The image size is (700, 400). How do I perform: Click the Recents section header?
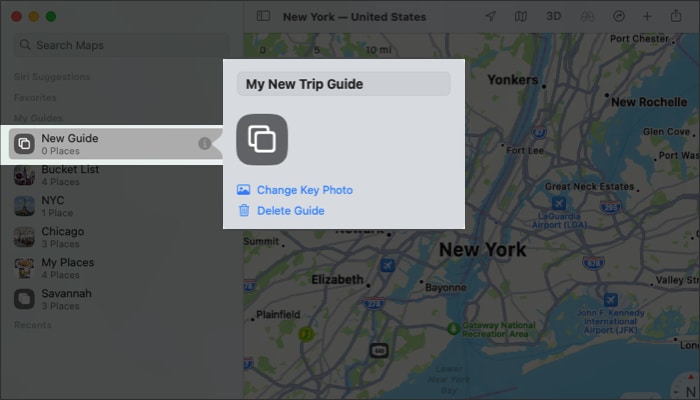(x=33, y=325)
